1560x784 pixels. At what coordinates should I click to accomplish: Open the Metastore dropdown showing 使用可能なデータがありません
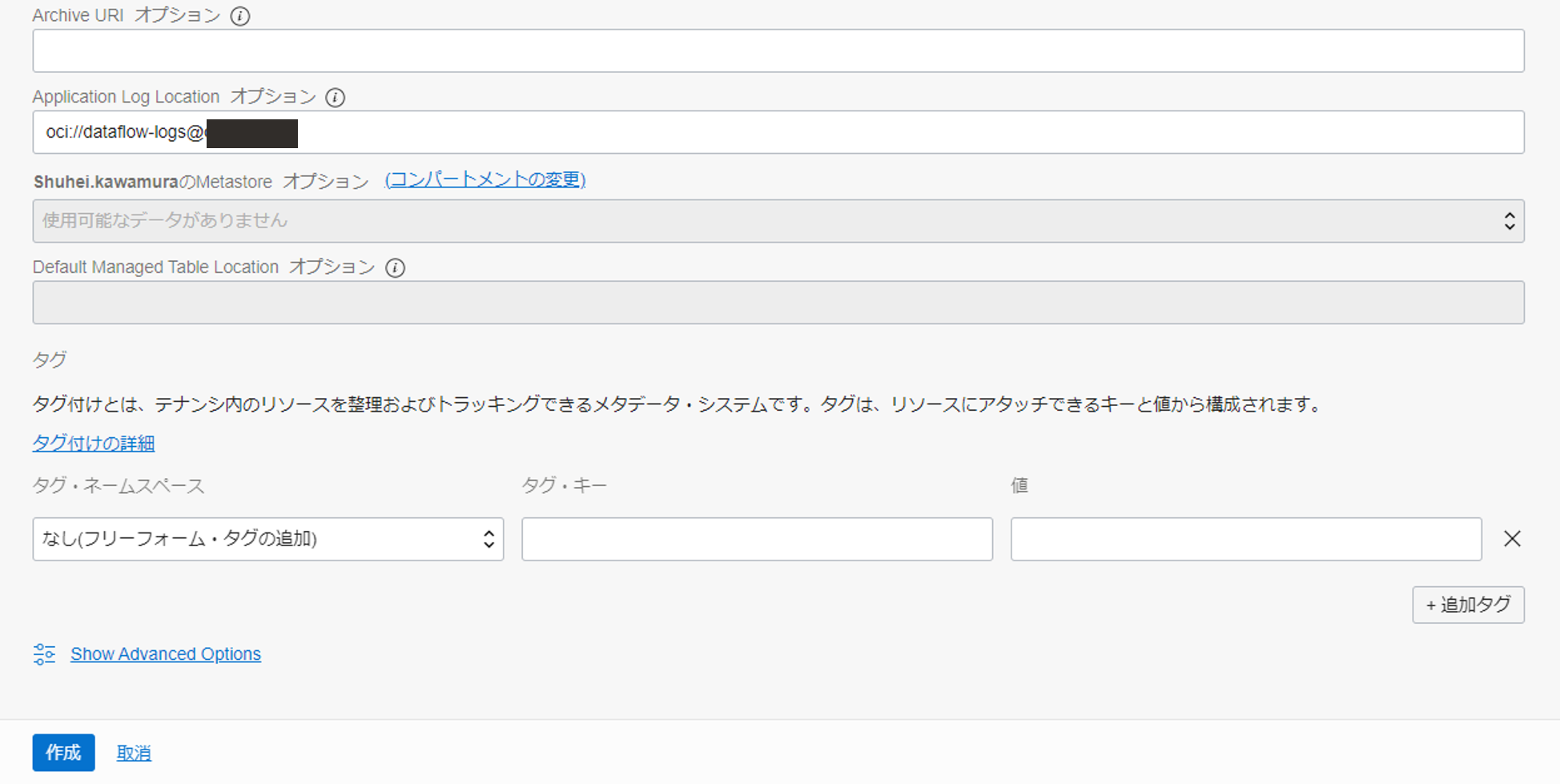pos(769,221)
